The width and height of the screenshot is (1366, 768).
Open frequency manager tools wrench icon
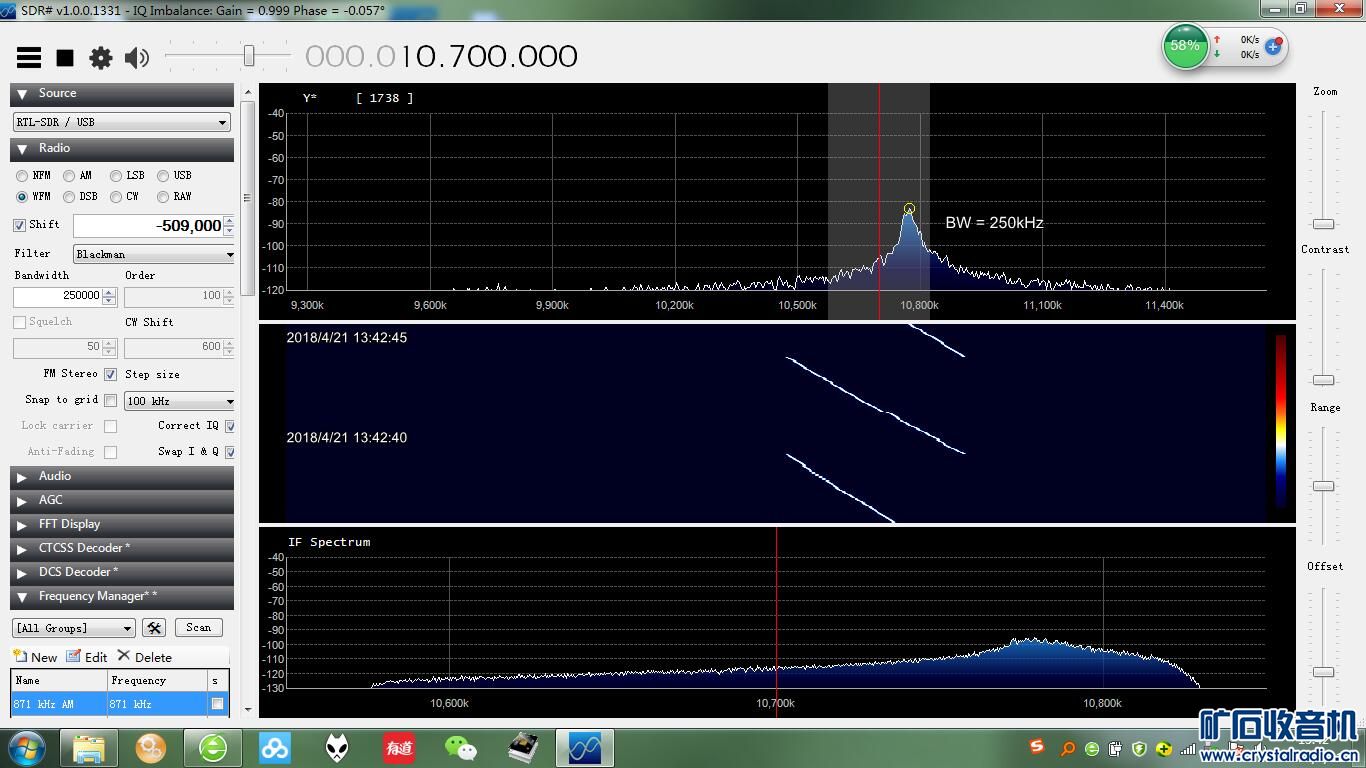(154, 628)
